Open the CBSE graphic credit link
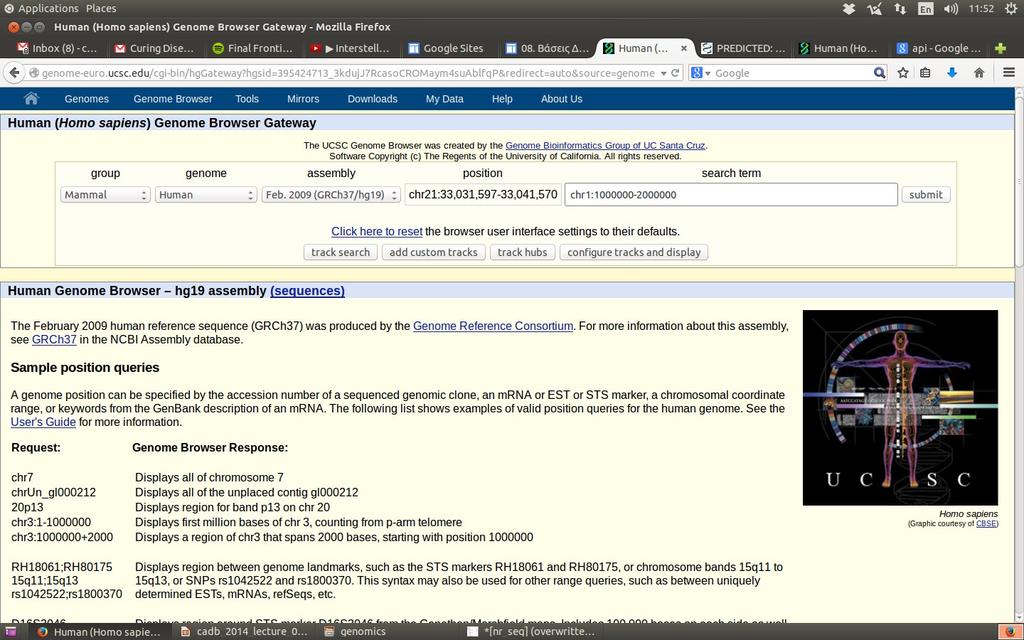Viewport: 1024px width, 640px height. pyautogui.click(x=986, y=524)
